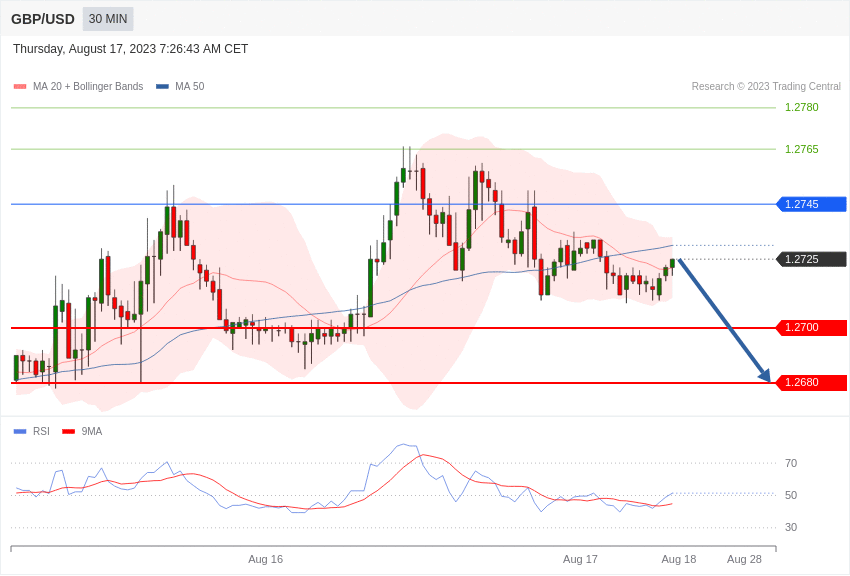The width and height of the screenshot is (850, 576).
Task: Click the blue 1.2745 pivot price tag
Action: click(812, 204)
